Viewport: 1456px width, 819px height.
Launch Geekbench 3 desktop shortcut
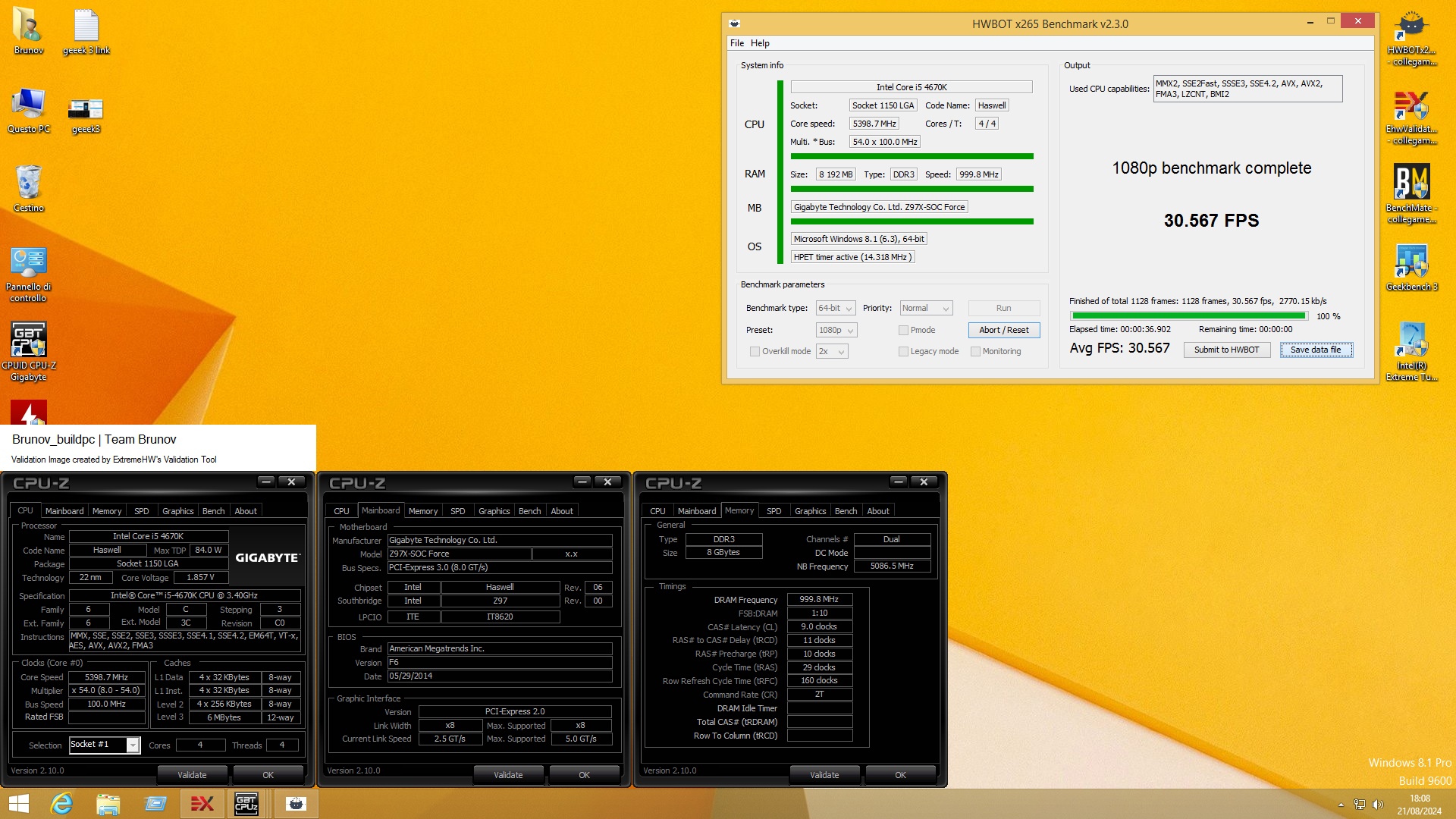tap(1411, 268)
